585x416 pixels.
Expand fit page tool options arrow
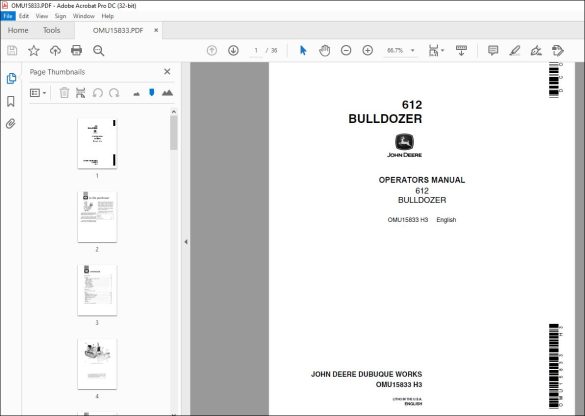coord(442,50)
